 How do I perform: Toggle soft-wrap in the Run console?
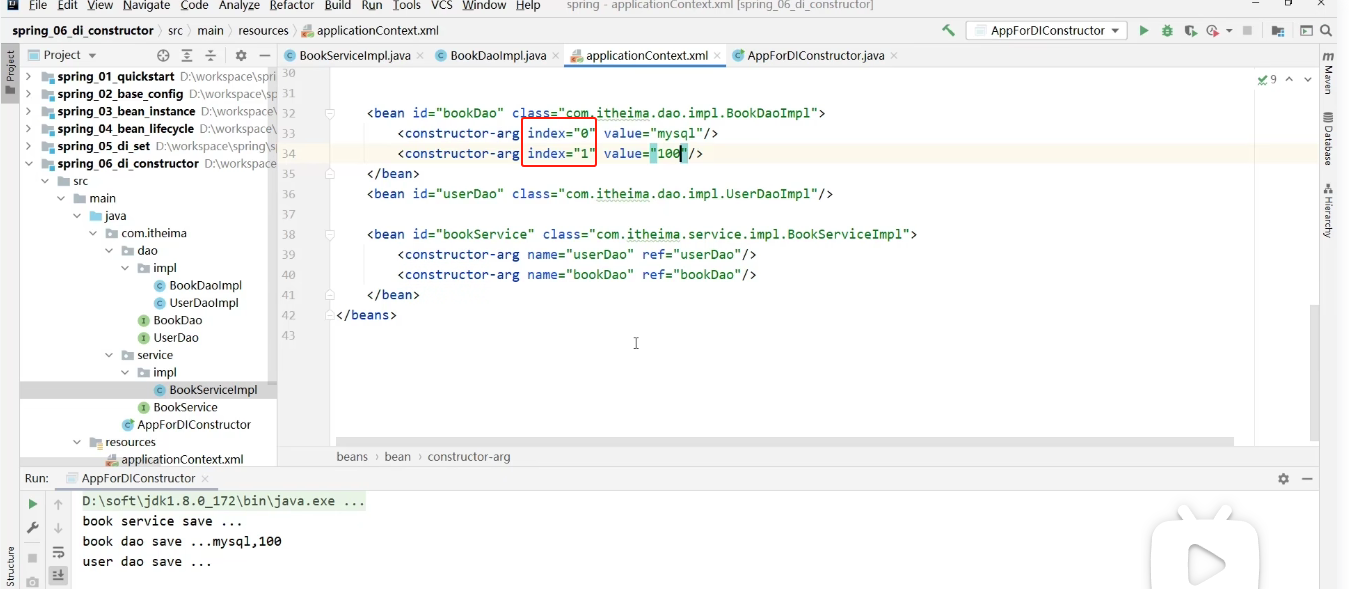(x=58, y=551)
